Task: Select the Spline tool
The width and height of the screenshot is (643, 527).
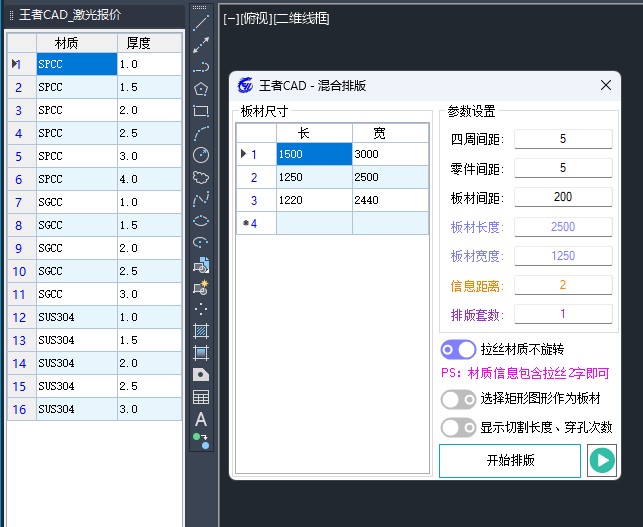Action: pyautogui.click(x=201, y=199)
